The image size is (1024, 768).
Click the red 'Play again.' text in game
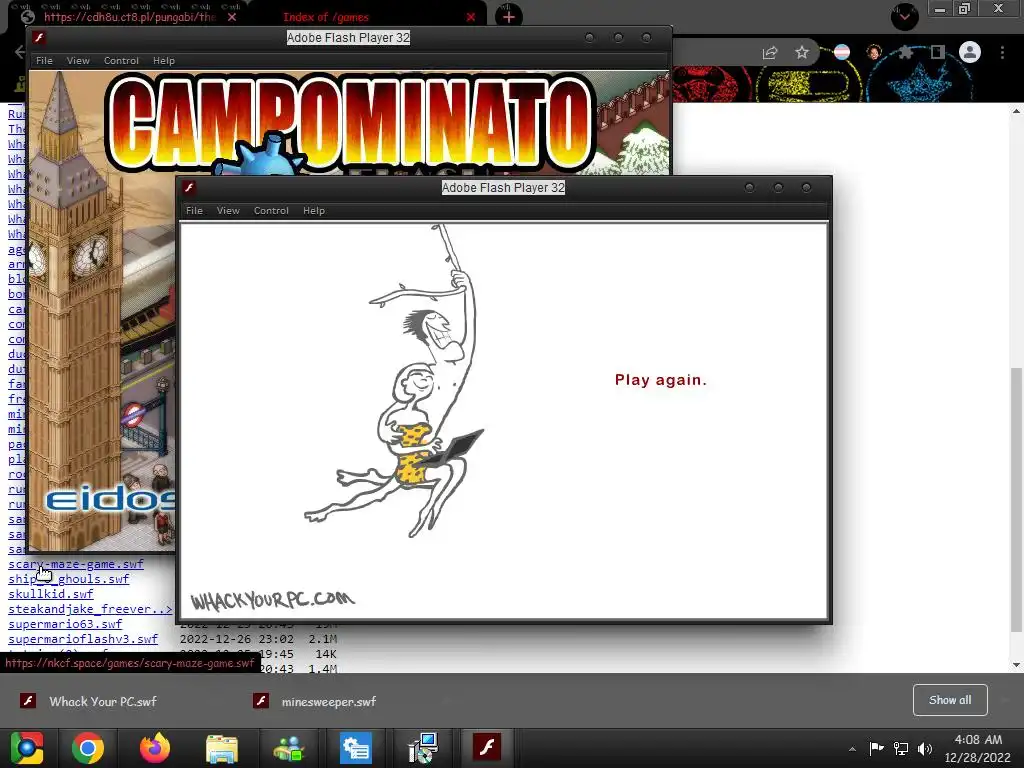pyautogui.click(x=660, y=380)
